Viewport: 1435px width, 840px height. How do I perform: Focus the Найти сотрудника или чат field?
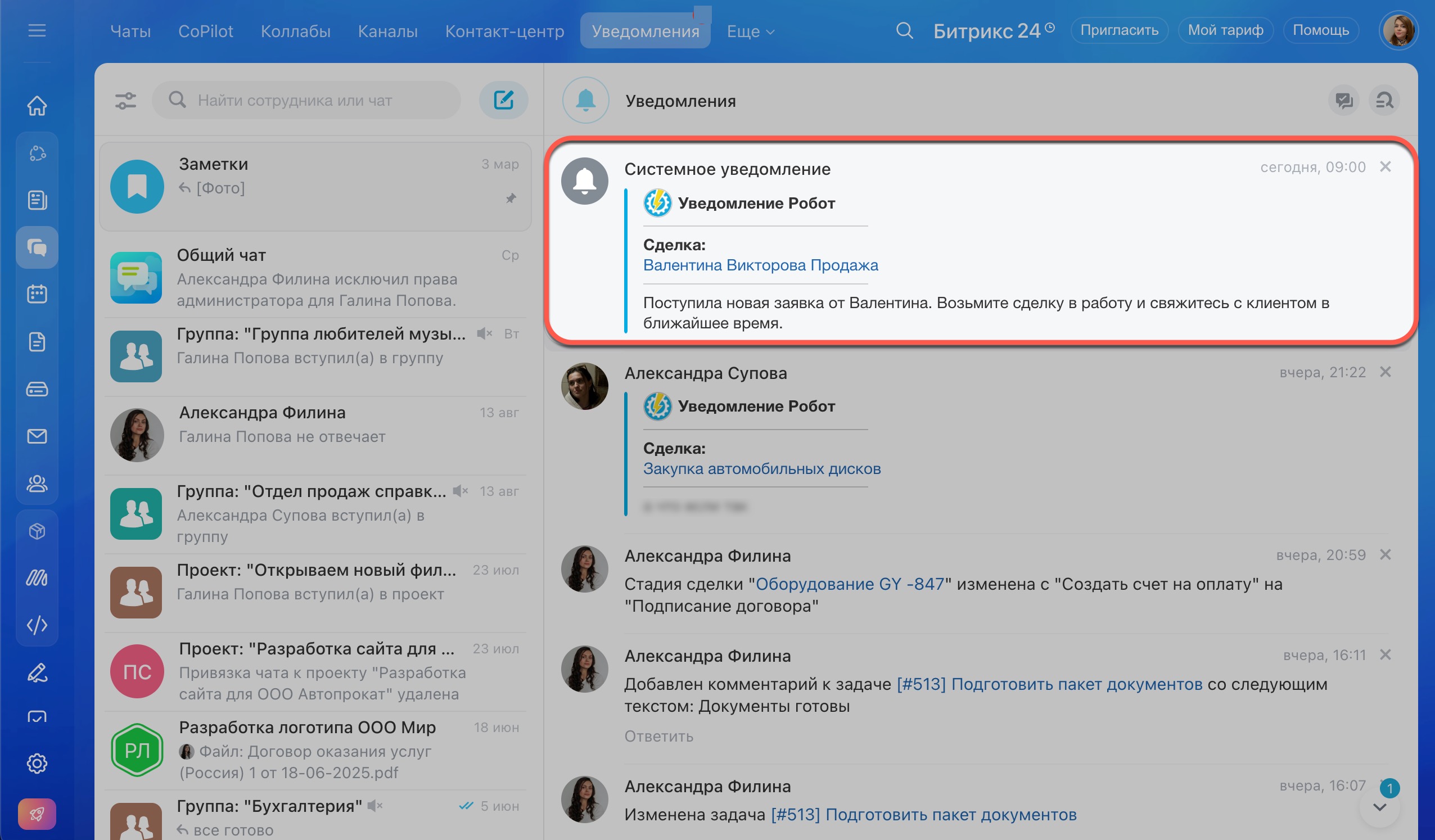306,101
